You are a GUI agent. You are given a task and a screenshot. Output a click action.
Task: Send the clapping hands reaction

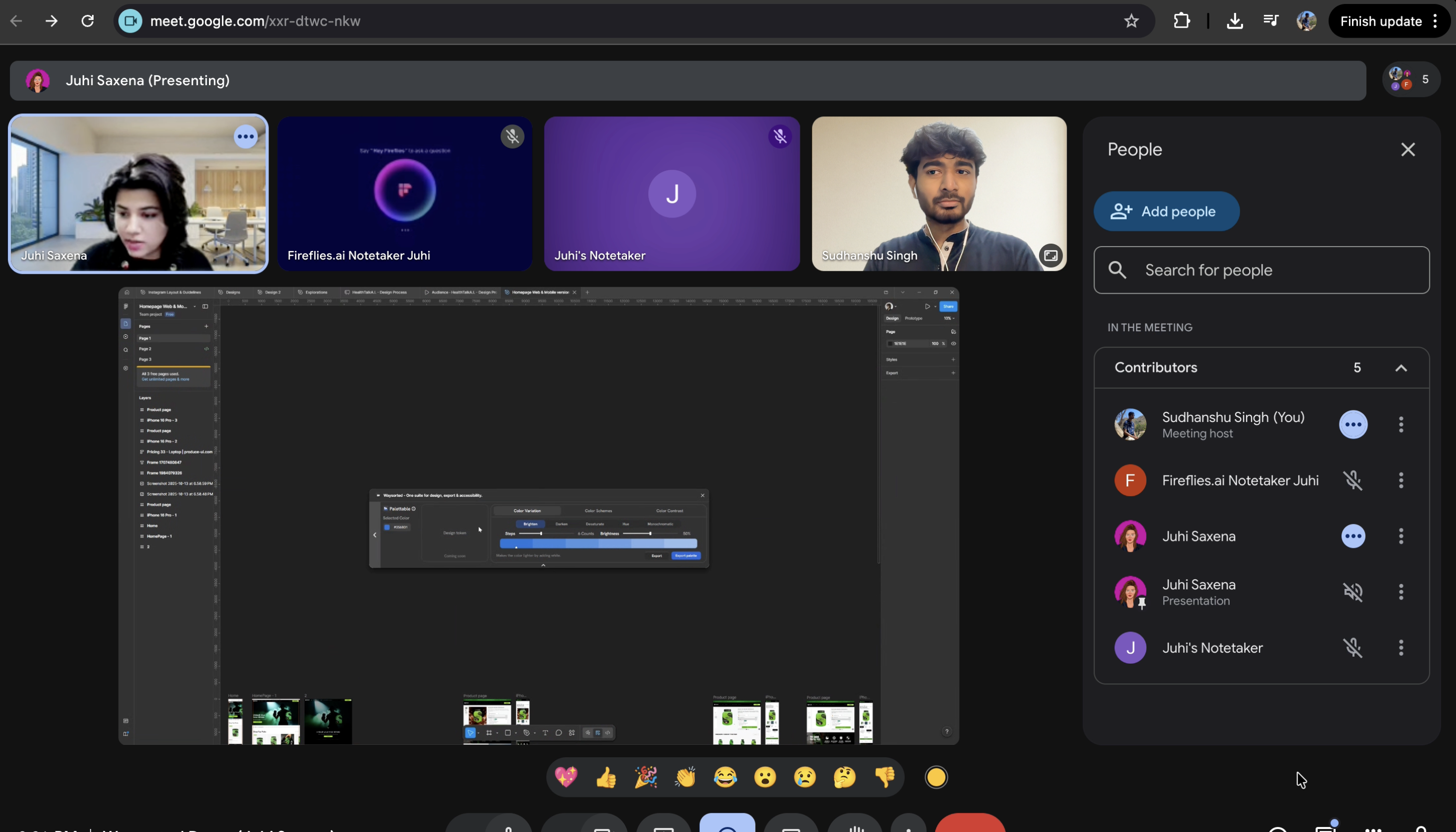685,777
